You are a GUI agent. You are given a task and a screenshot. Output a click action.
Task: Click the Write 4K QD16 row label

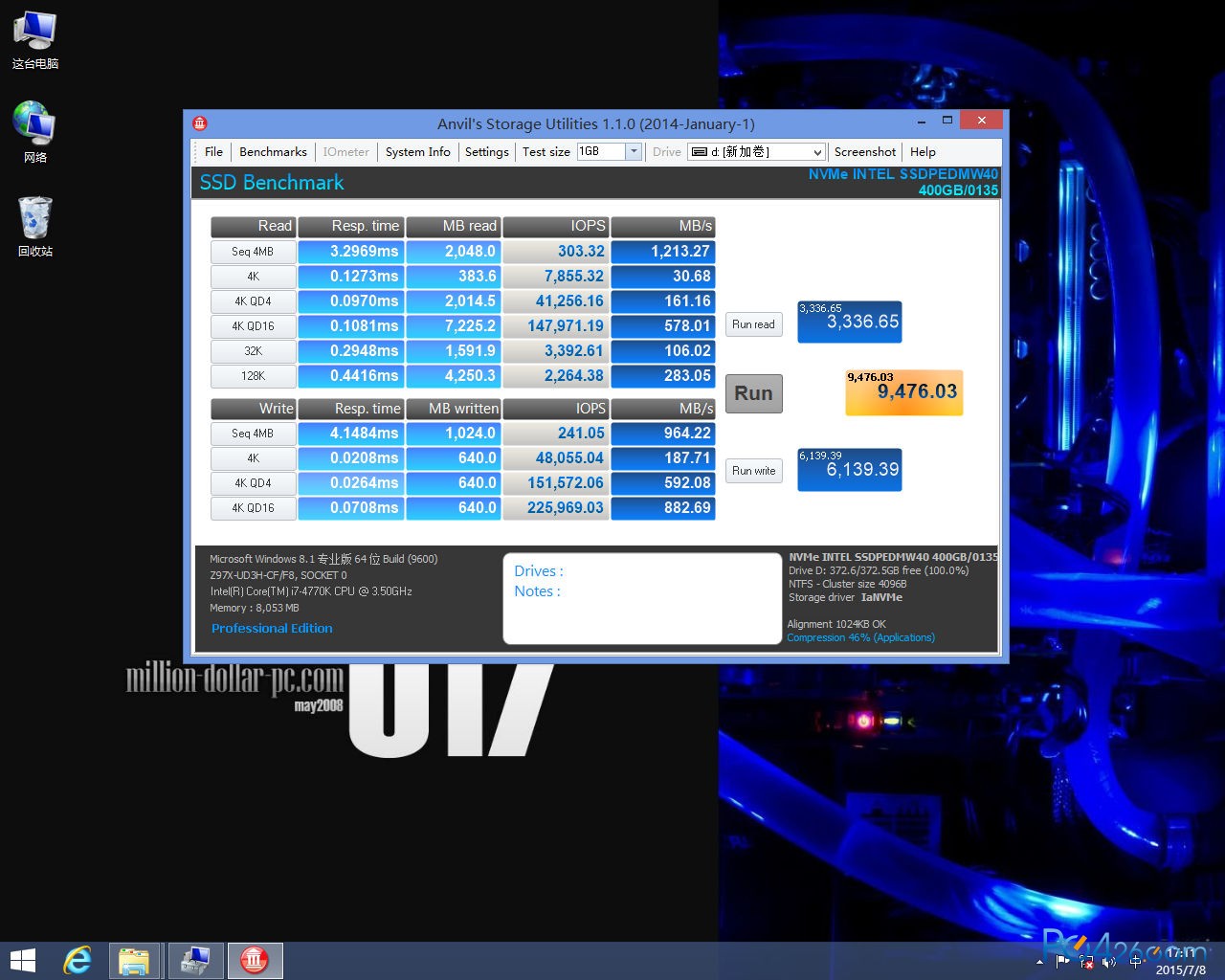(253, 508)
